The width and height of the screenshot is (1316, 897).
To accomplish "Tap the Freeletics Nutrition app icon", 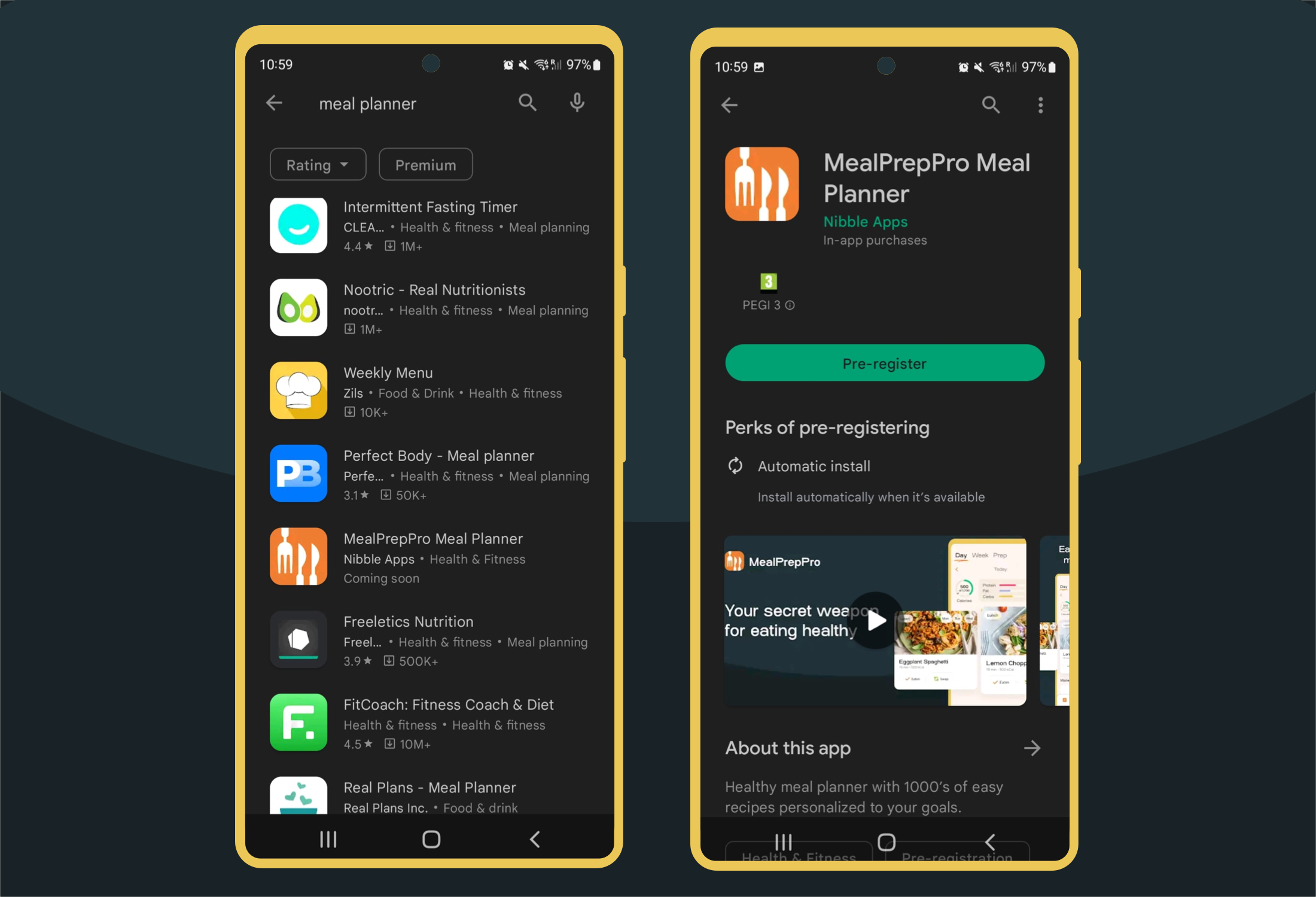I will (x=299, y=640).
